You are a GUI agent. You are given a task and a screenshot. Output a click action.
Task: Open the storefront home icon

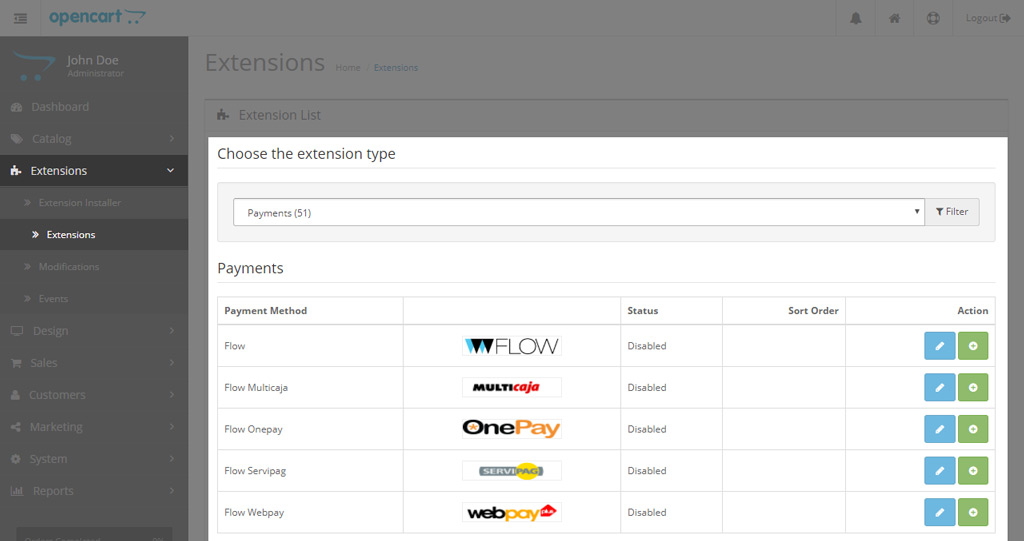[x=895, y=18]
